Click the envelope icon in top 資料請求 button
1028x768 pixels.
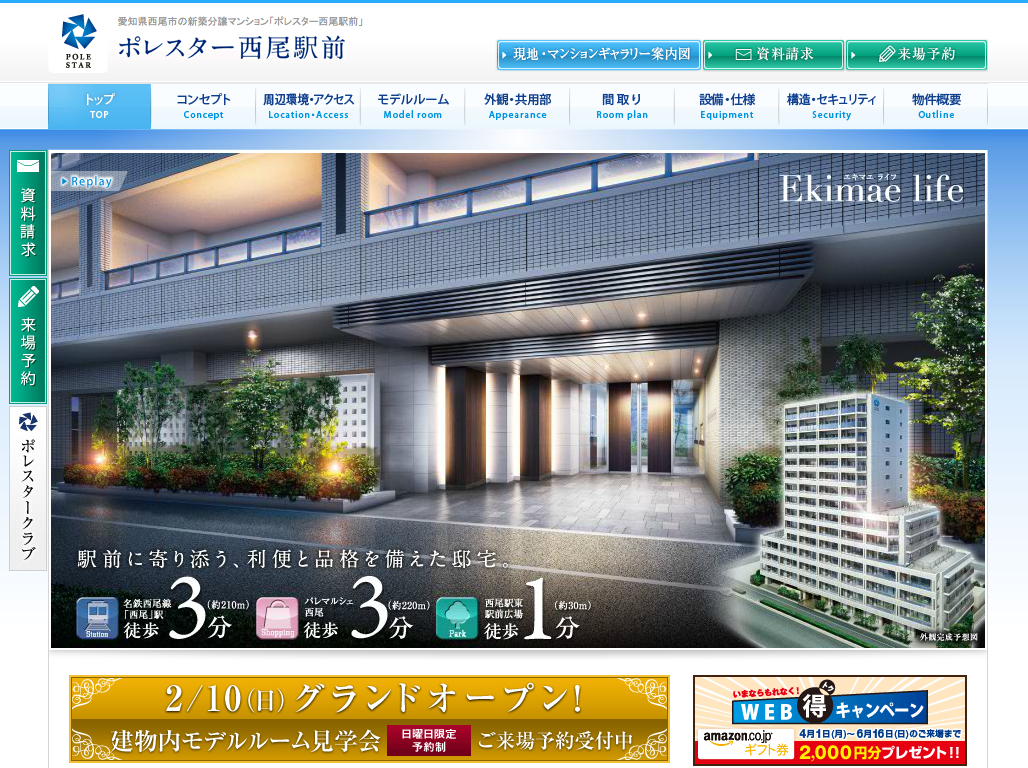743,55
